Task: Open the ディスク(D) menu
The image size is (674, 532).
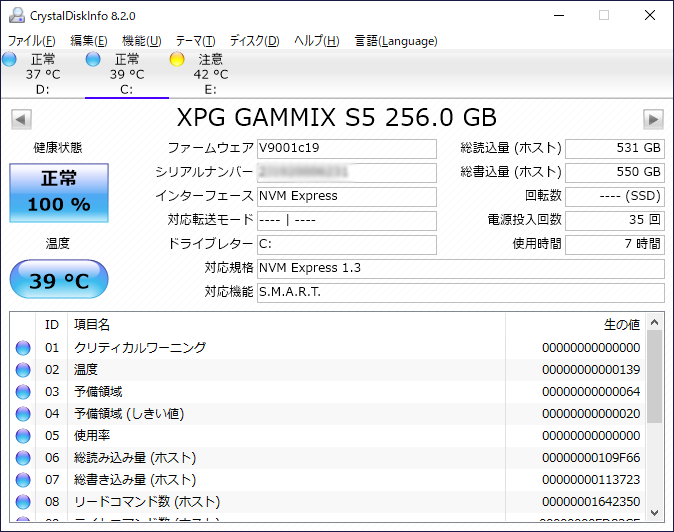Action: coord(254,41)
